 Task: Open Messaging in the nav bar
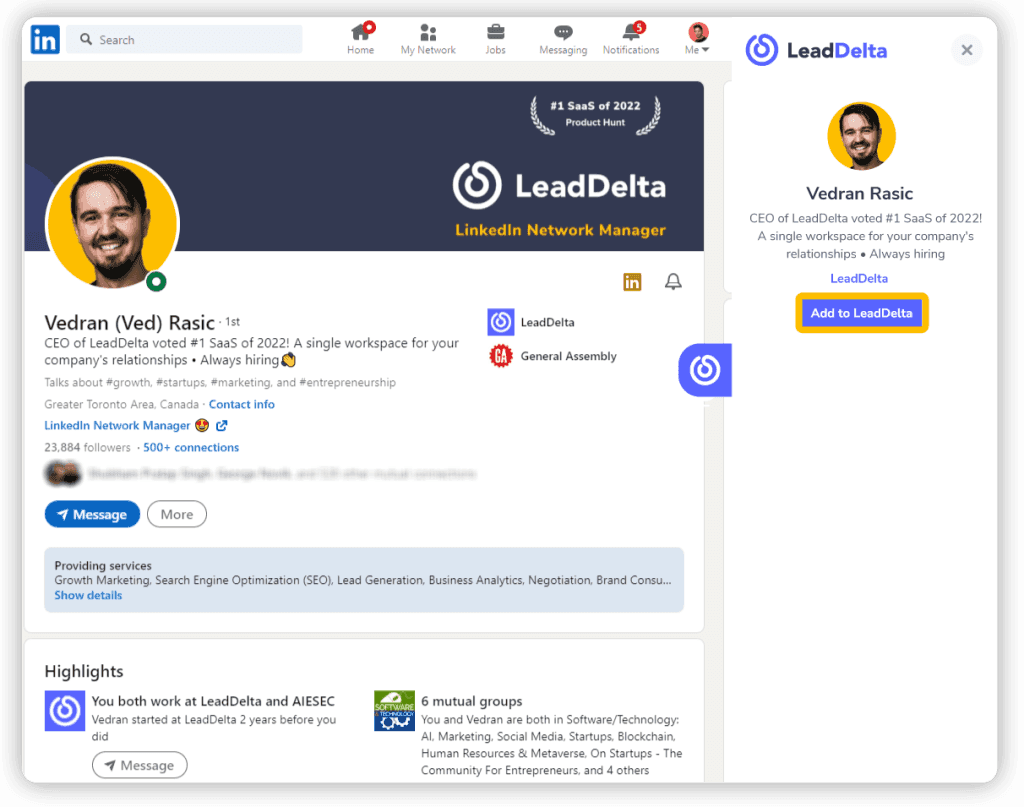[x=563, y=39]
